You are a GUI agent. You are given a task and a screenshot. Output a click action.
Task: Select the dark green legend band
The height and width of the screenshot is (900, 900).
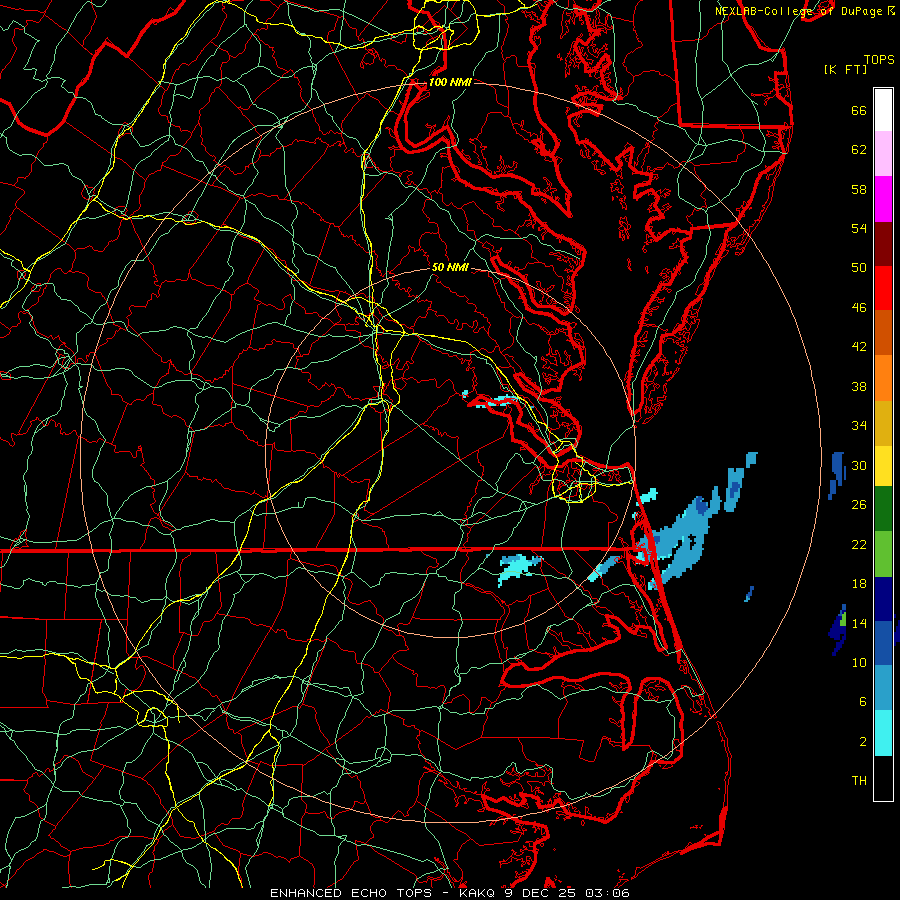point(883,509)
